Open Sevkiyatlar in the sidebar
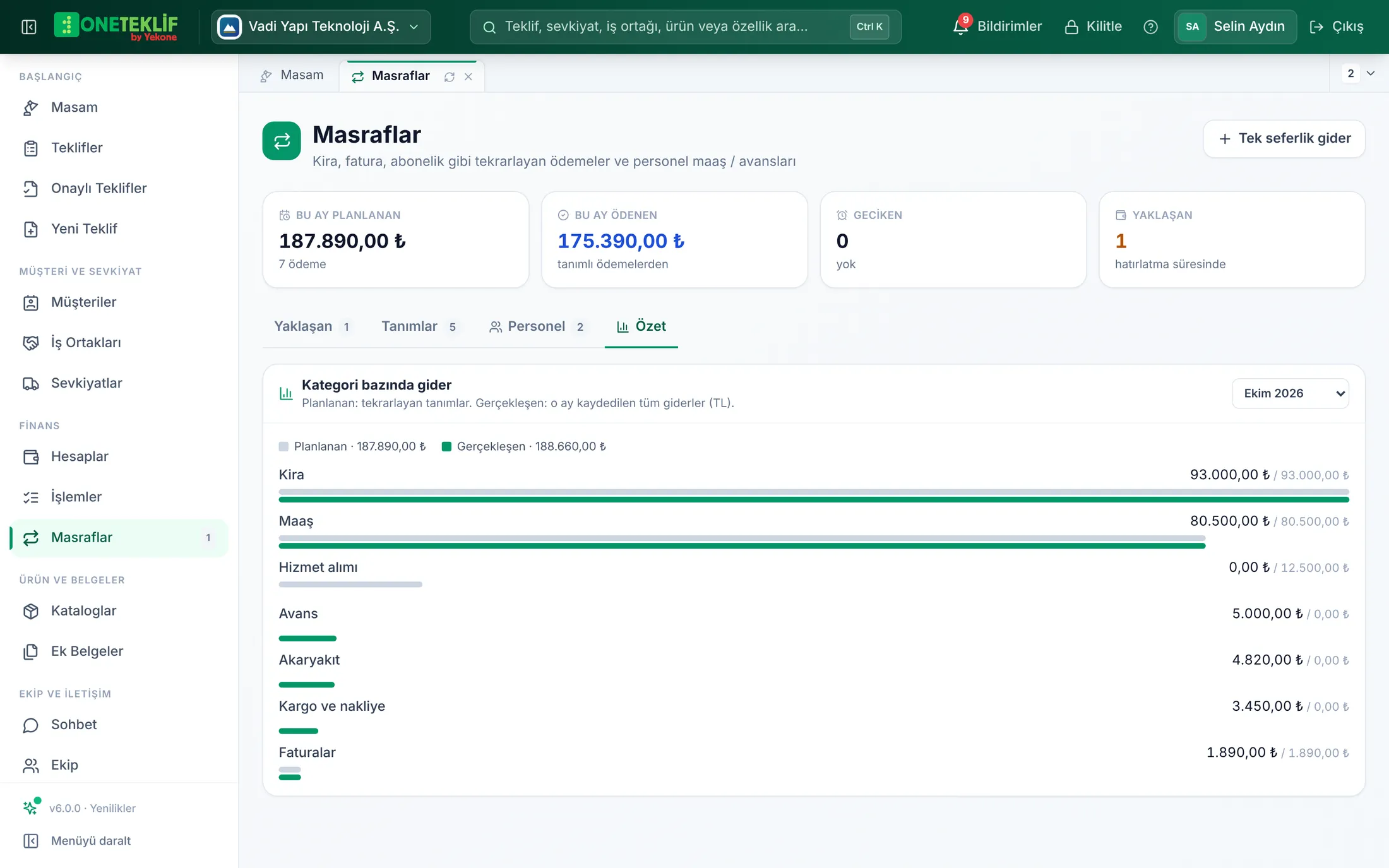The image size is (1389, 868). tap(119, 383)
